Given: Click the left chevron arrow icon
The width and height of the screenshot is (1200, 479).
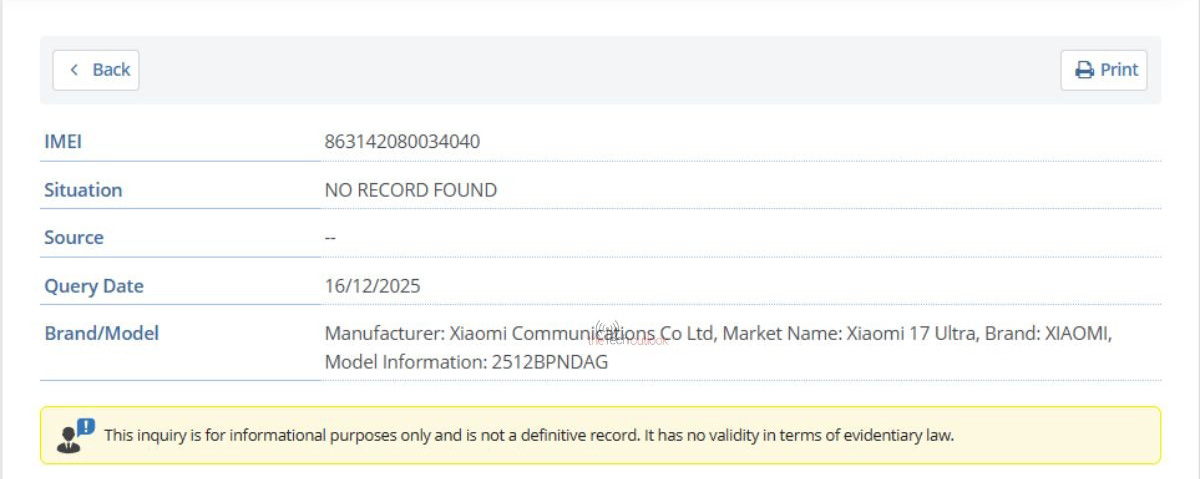Looking at the screenshot, I should coord(74,70).
